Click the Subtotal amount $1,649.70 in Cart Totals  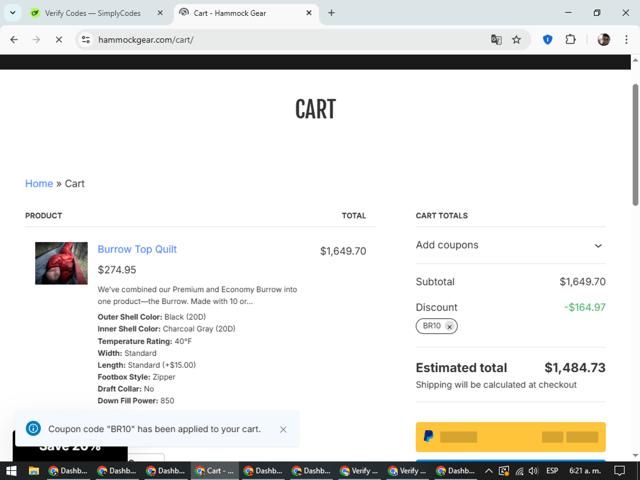coord(582,282)
